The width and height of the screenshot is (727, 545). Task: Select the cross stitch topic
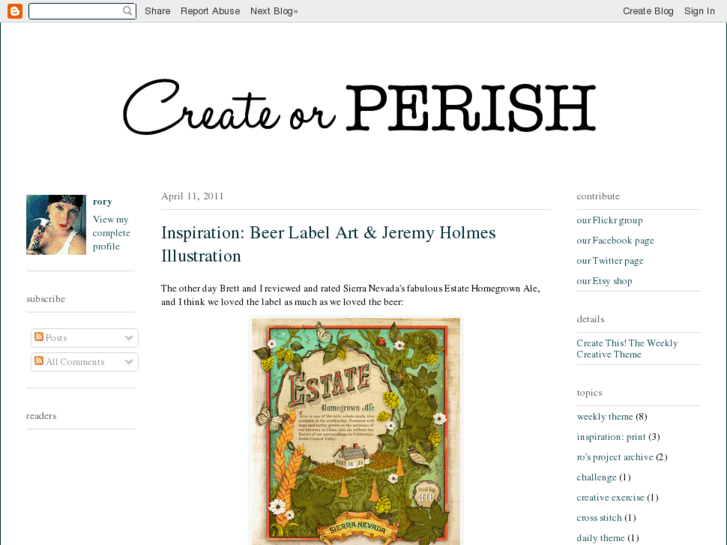coord(599,518)
